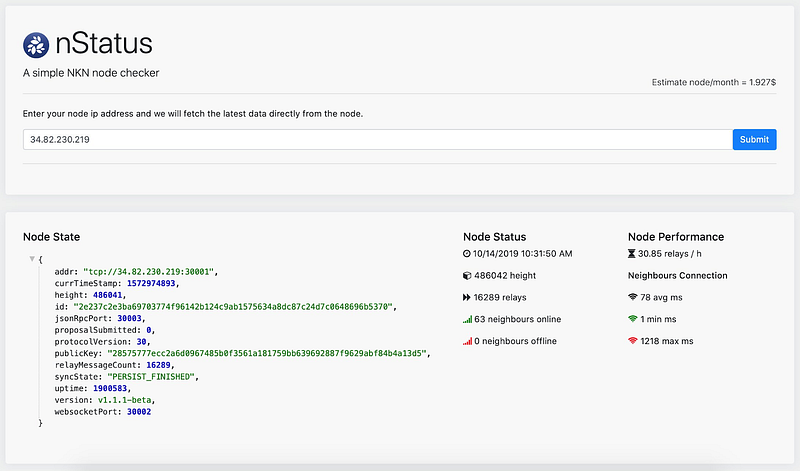Image resolution: width=800 pixels, height=471 pixels.
Task: Focus the node IP address input field
Action: click(x=376, y=140)
